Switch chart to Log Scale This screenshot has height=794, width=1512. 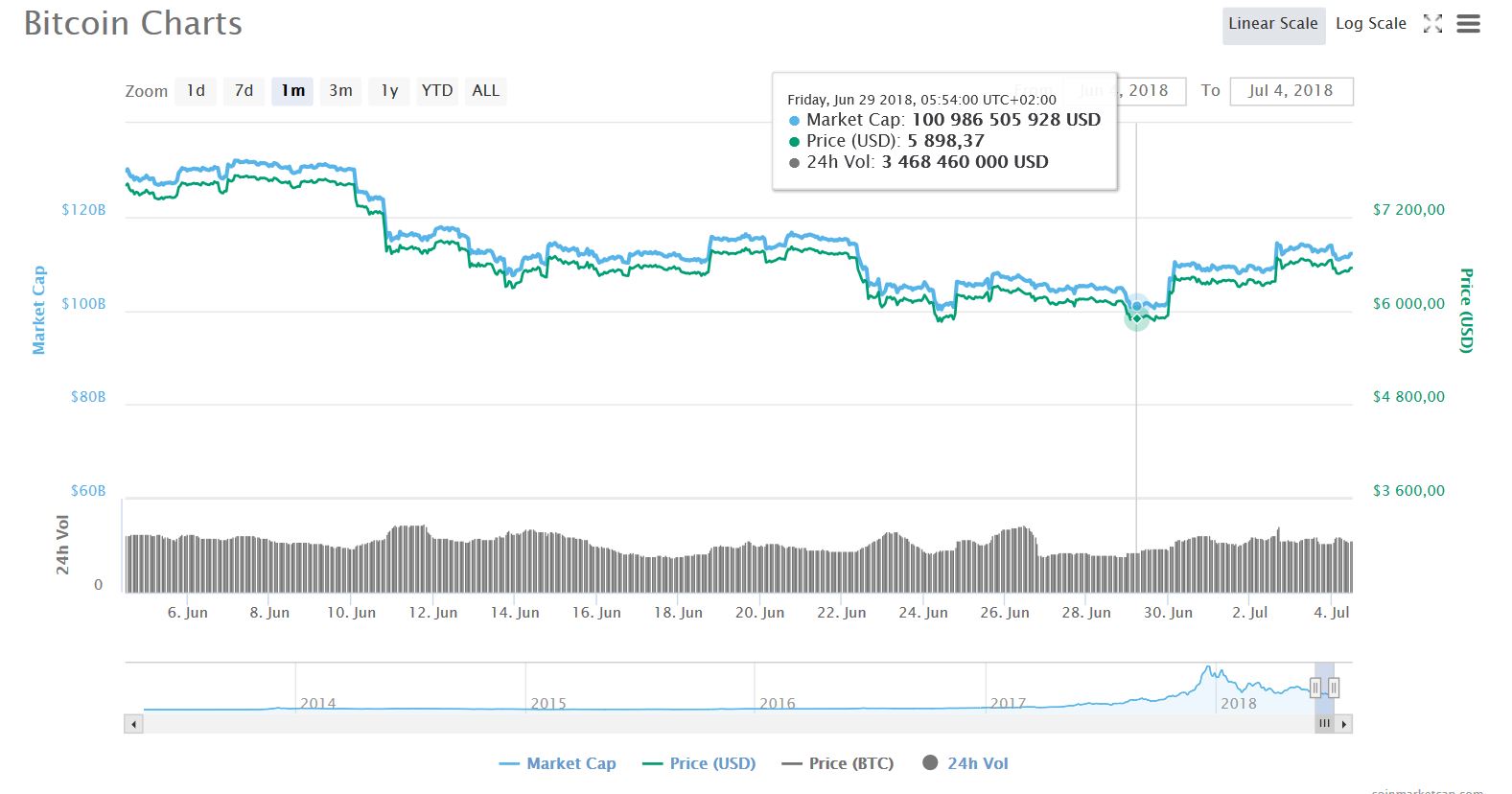pyautogui.click(x=1371, y=24)
